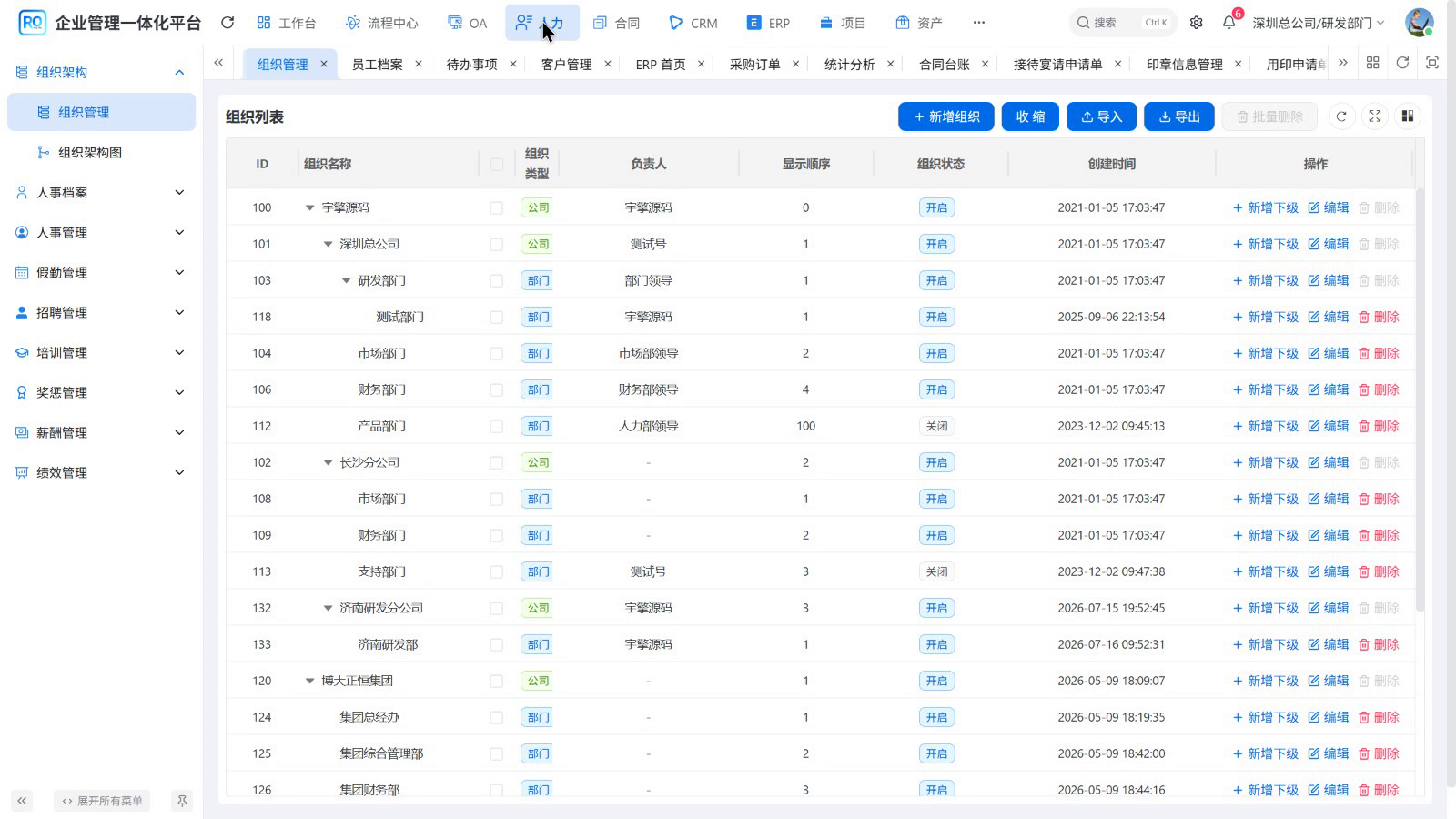
Task: Delete row 118 测试部门
Action: click(1379, 317)
